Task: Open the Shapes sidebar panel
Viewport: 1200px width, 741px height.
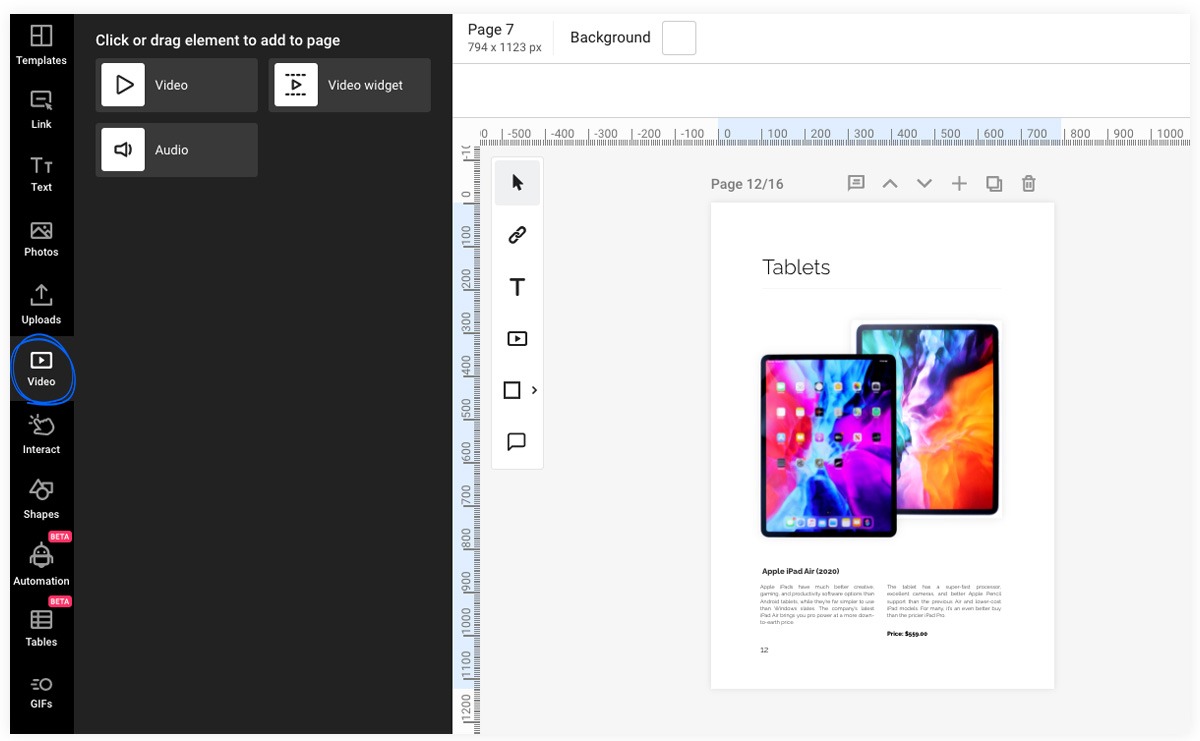Action: (x=41, y=500)
